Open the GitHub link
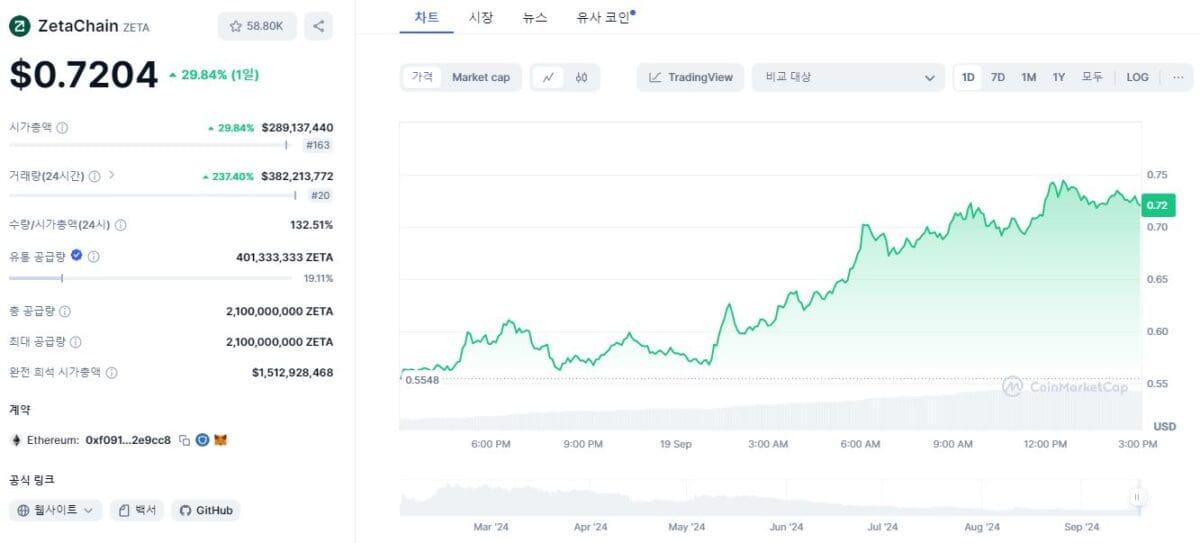The image size is (1200, 543). point(206,510)
